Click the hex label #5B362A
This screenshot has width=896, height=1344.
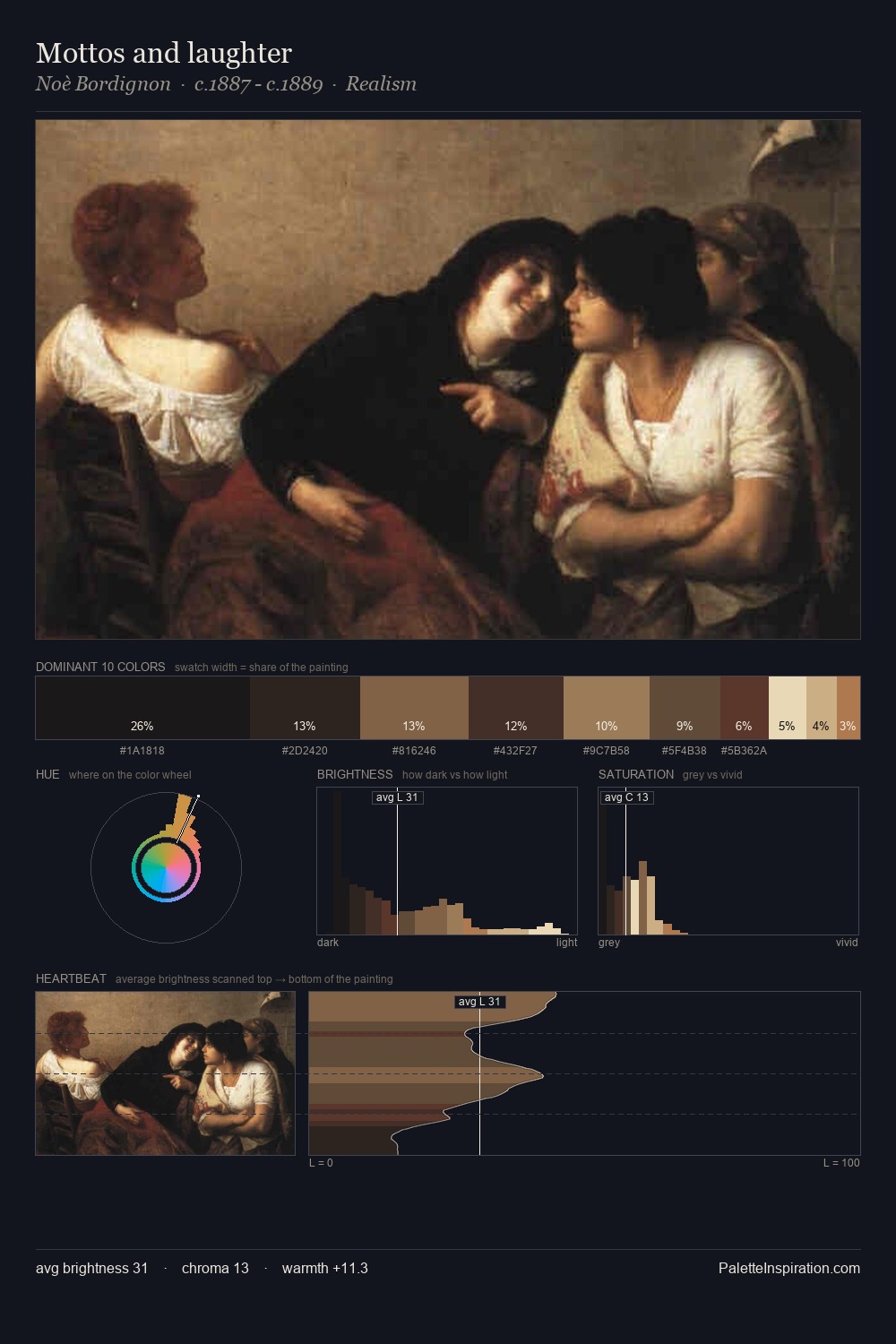pos(744,751)
